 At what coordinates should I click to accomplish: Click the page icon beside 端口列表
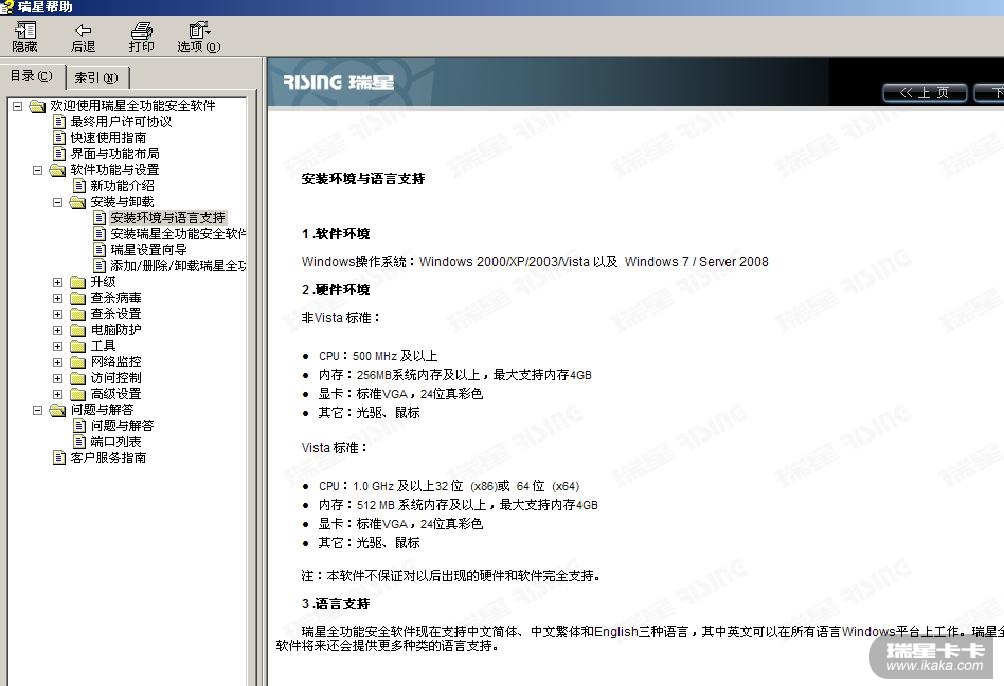79,442
